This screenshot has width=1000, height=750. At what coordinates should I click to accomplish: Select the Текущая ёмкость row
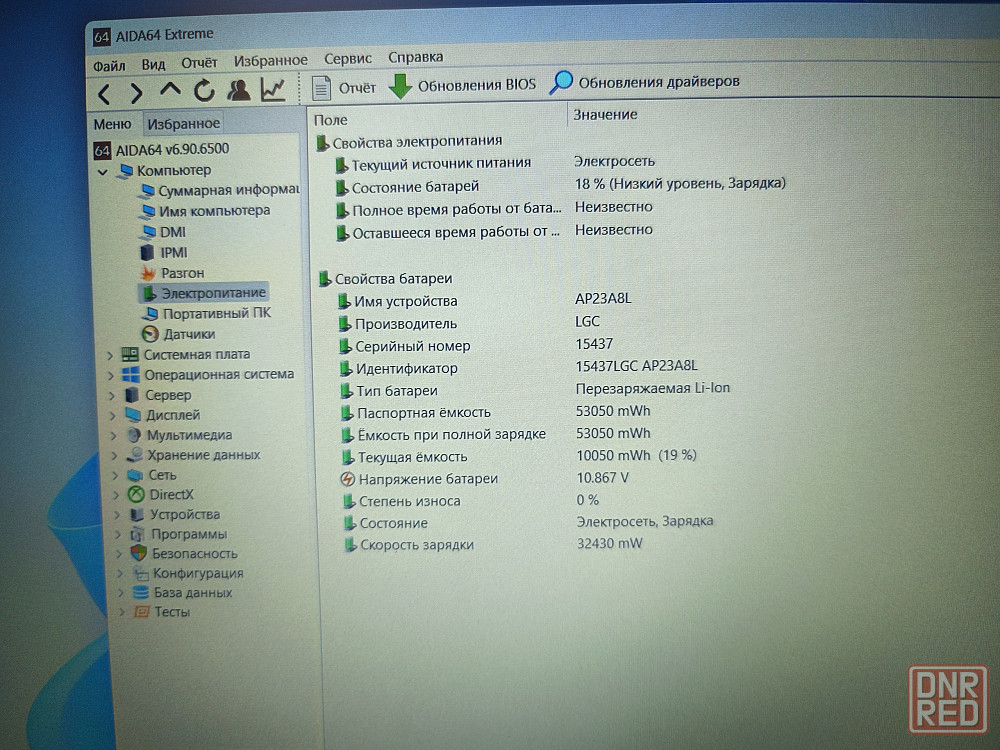(405, 457)
